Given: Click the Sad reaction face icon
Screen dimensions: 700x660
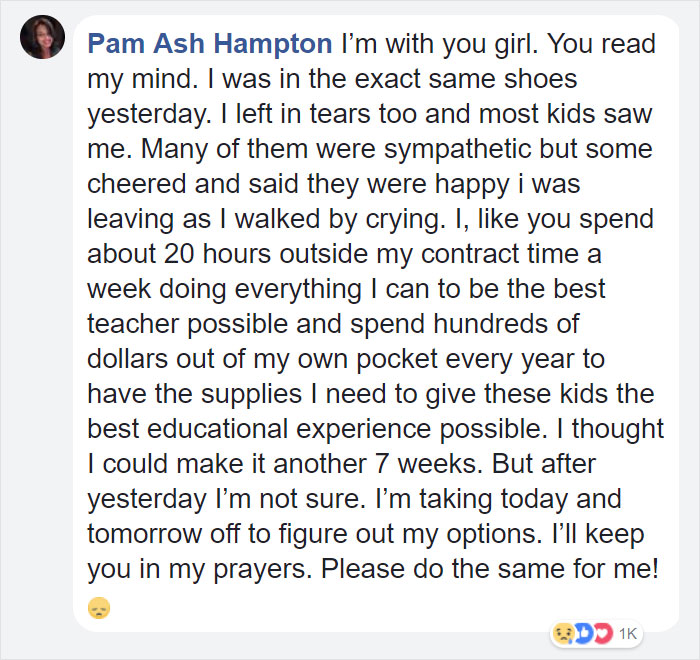Looking at the screenshot, I should tap(564, 633).
